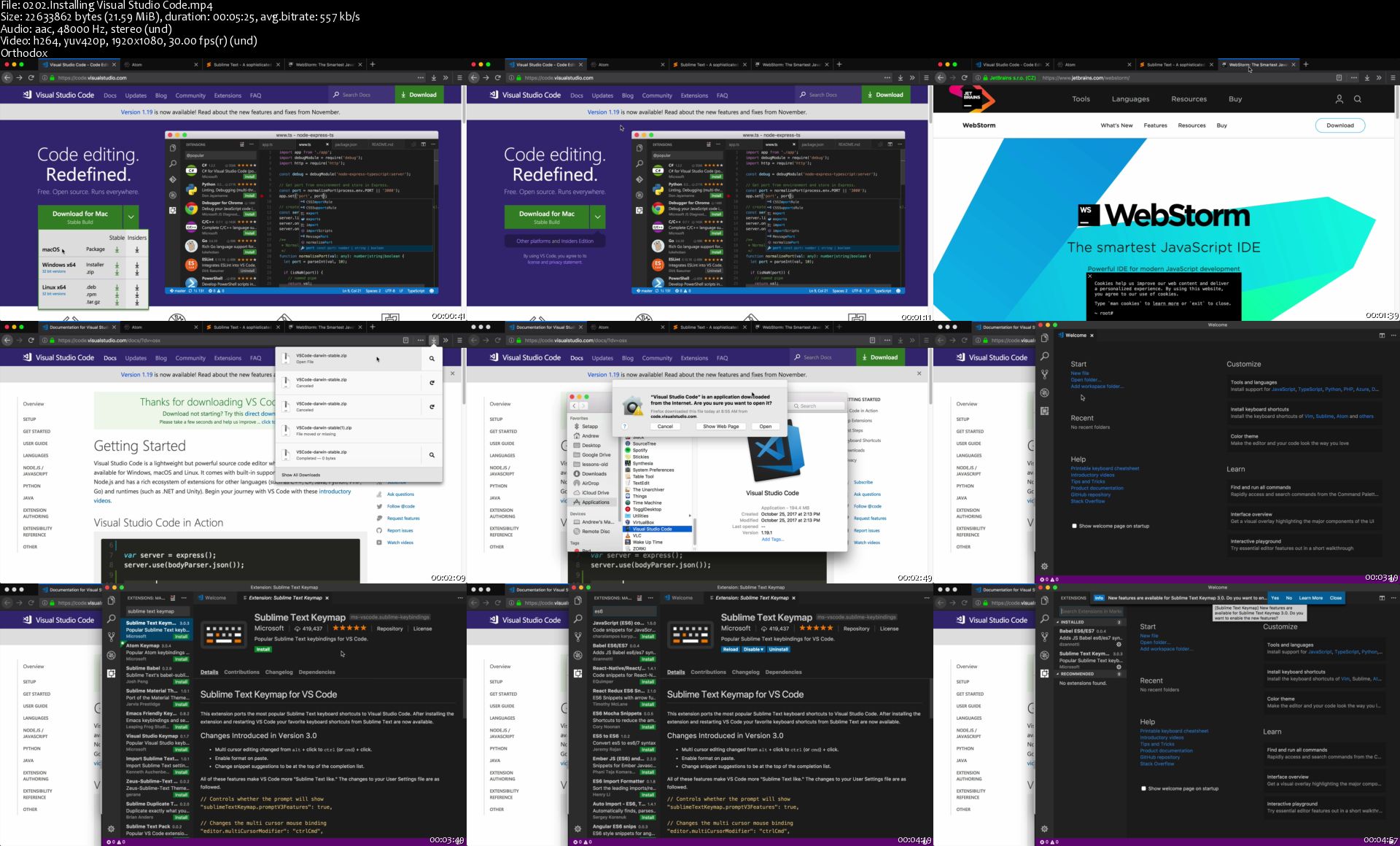Image resolution: width=1400 pixels, height=846 pixels.
Task: Switch to Welcome tab in 00:03:49 frame
Action: 215,598
